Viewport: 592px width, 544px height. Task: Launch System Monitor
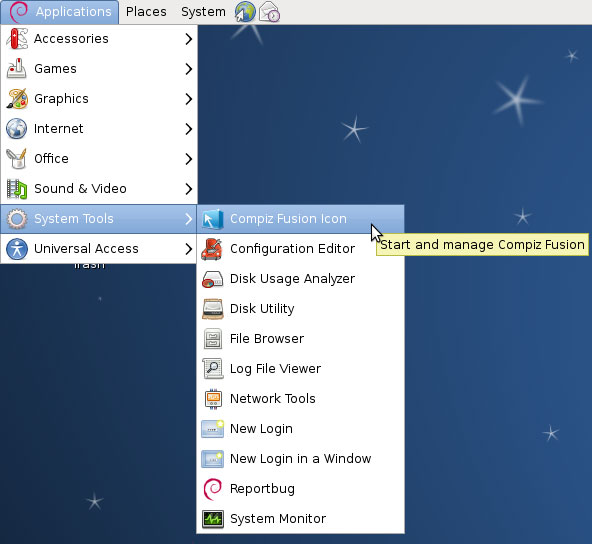[x=301, y=519]
